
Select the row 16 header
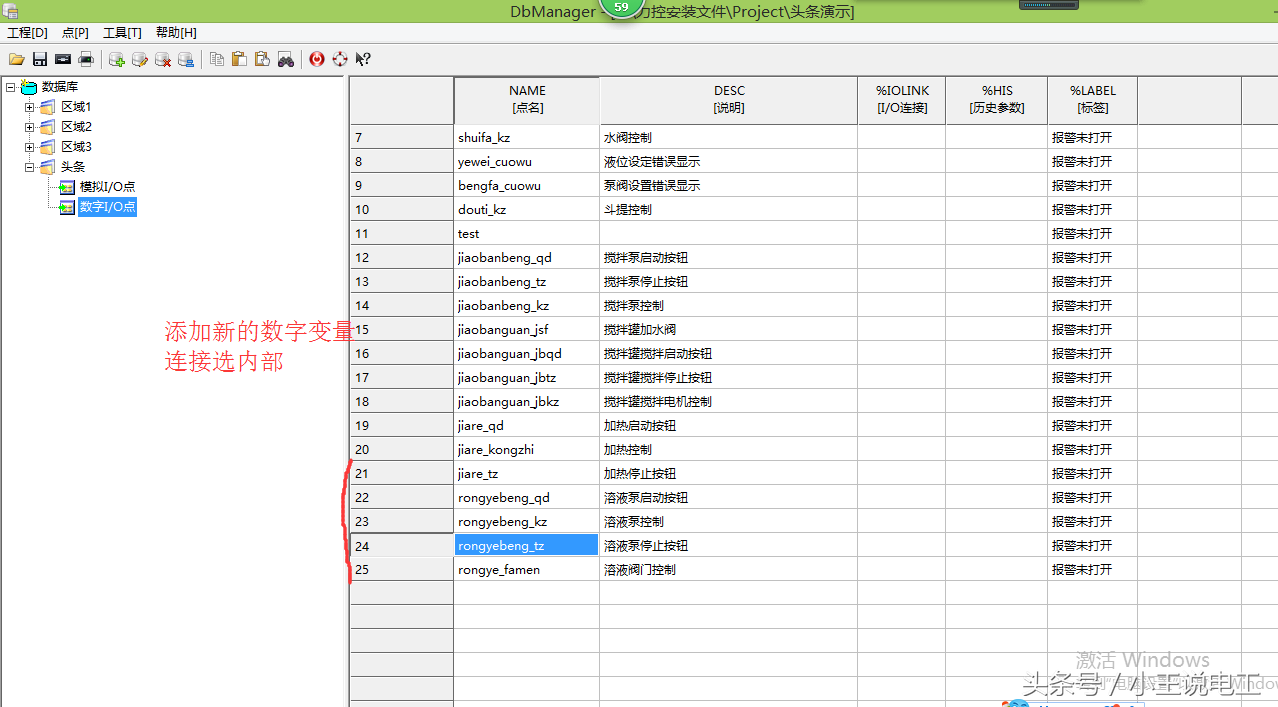point(402,353)
